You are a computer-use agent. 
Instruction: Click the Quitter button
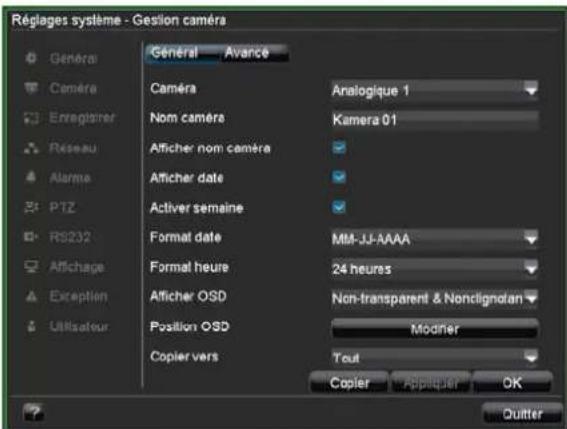pos(523,413)
